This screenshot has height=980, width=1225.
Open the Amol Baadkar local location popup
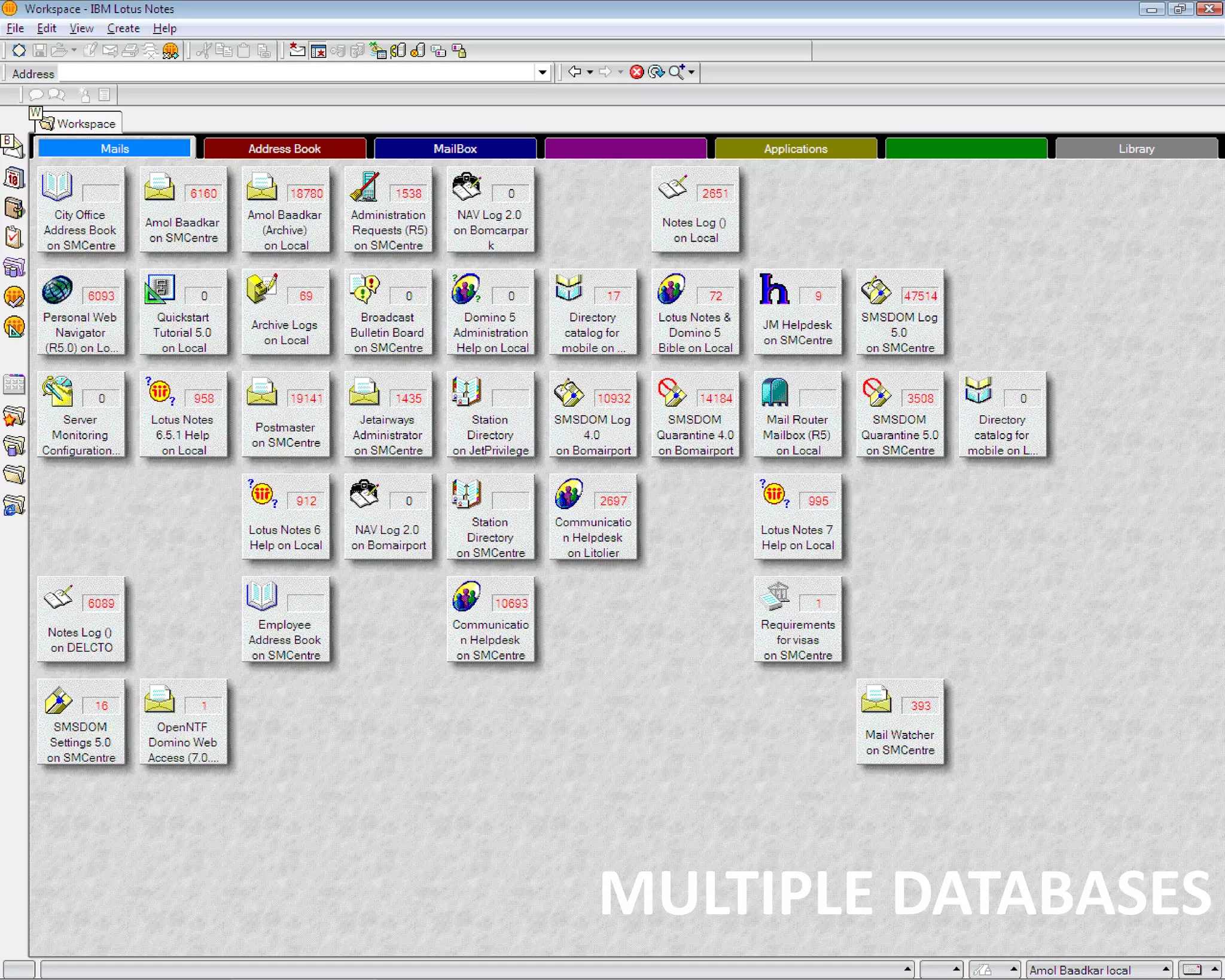point(1099,970)
